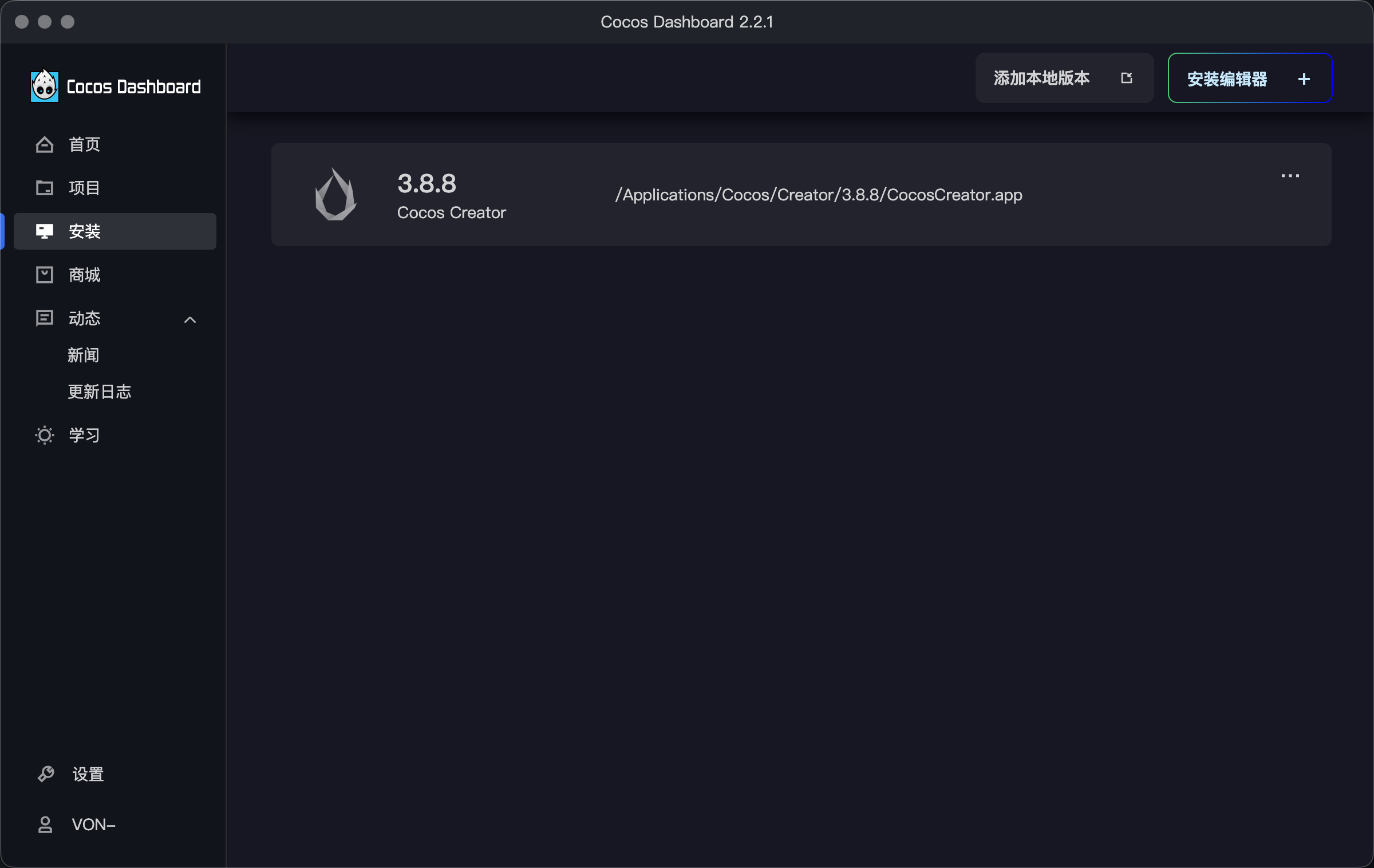Click the wrench icon beside 设置
Viewport: 1374px width, 868px height.
tap(46, 774)
